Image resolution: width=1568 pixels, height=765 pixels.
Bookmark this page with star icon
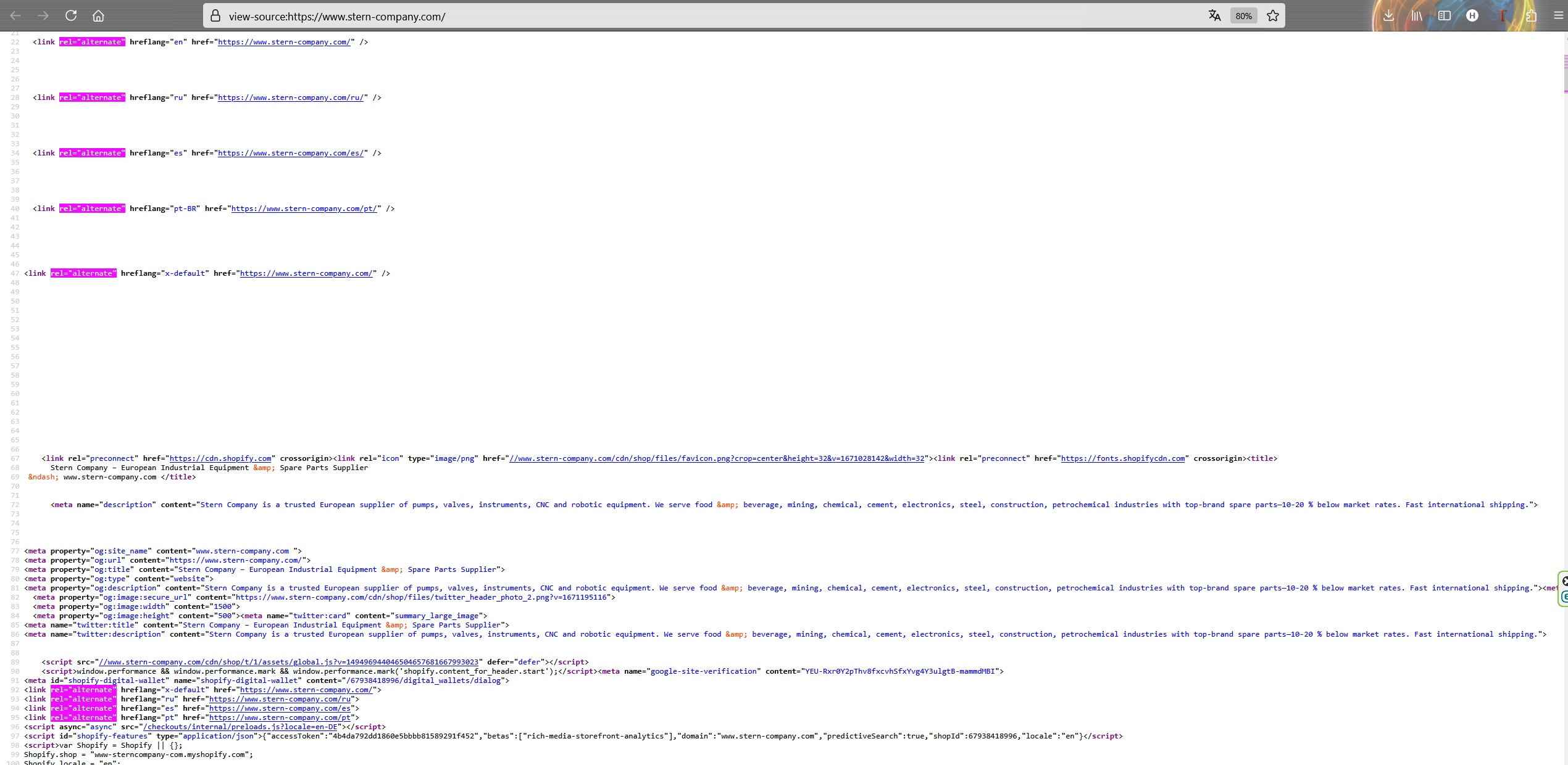(1273, 16)
